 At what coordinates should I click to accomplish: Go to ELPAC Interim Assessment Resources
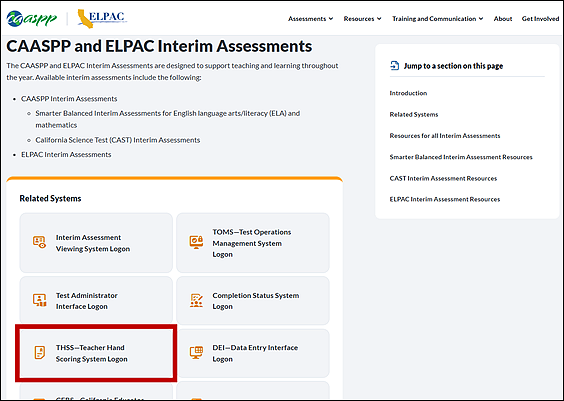[445, 199]
